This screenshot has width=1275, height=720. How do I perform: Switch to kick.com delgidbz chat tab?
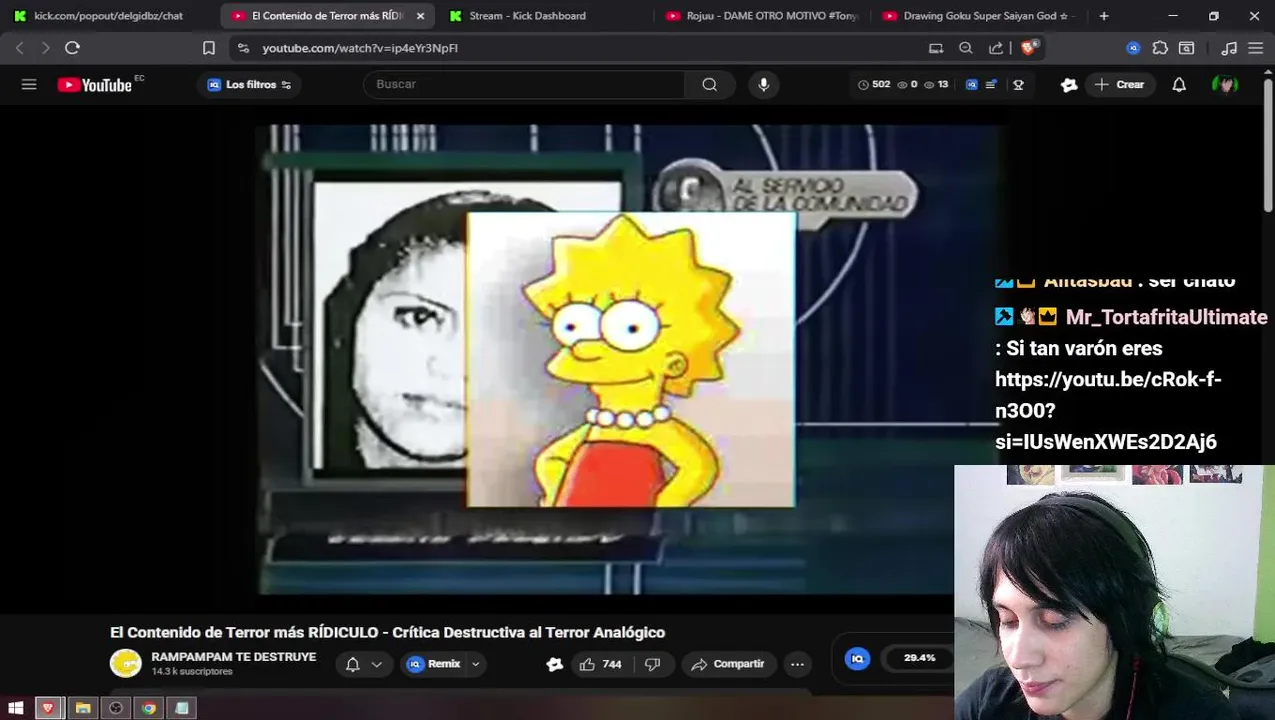(107, 16)
